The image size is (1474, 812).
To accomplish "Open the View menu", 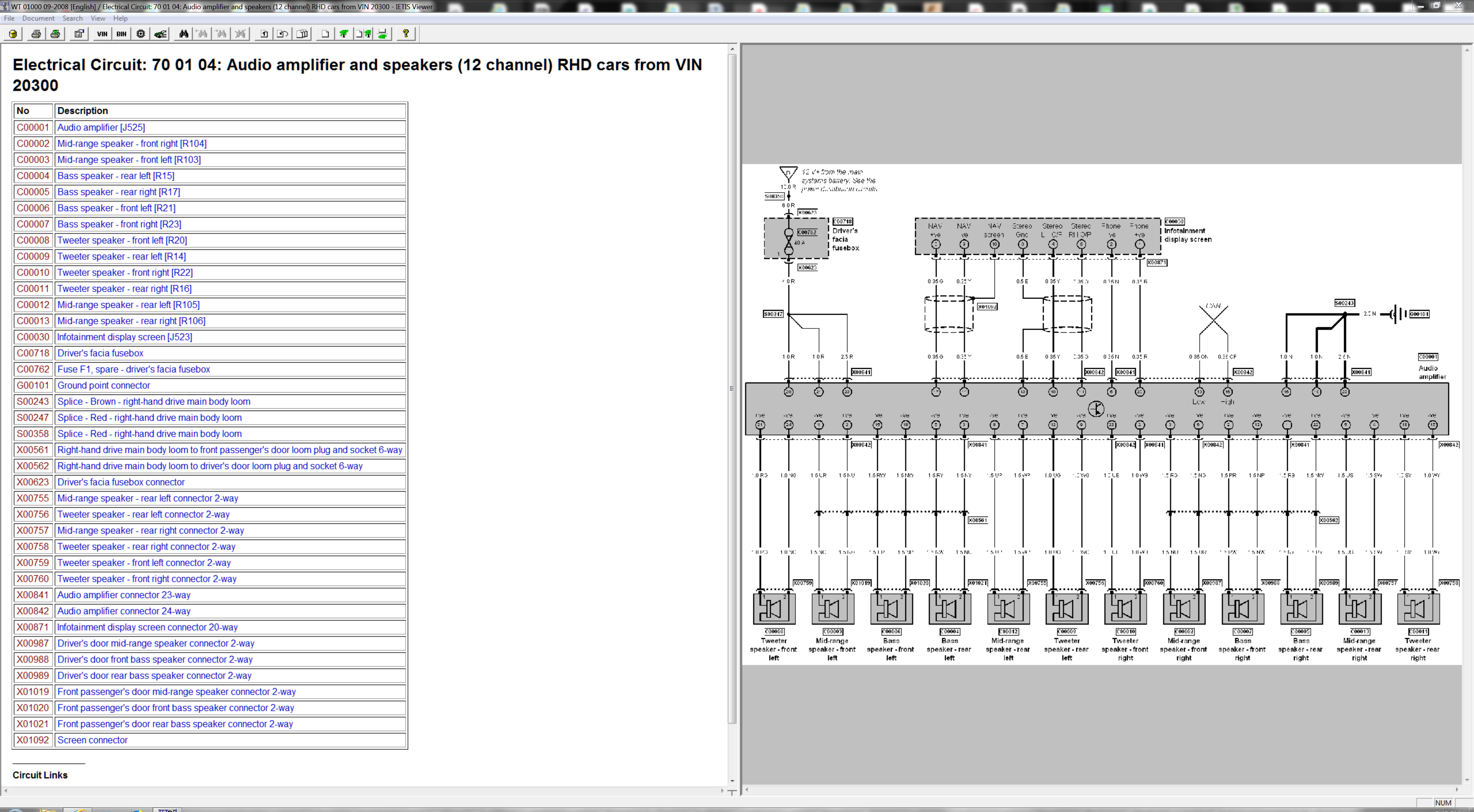I will (x=98, y=18).
